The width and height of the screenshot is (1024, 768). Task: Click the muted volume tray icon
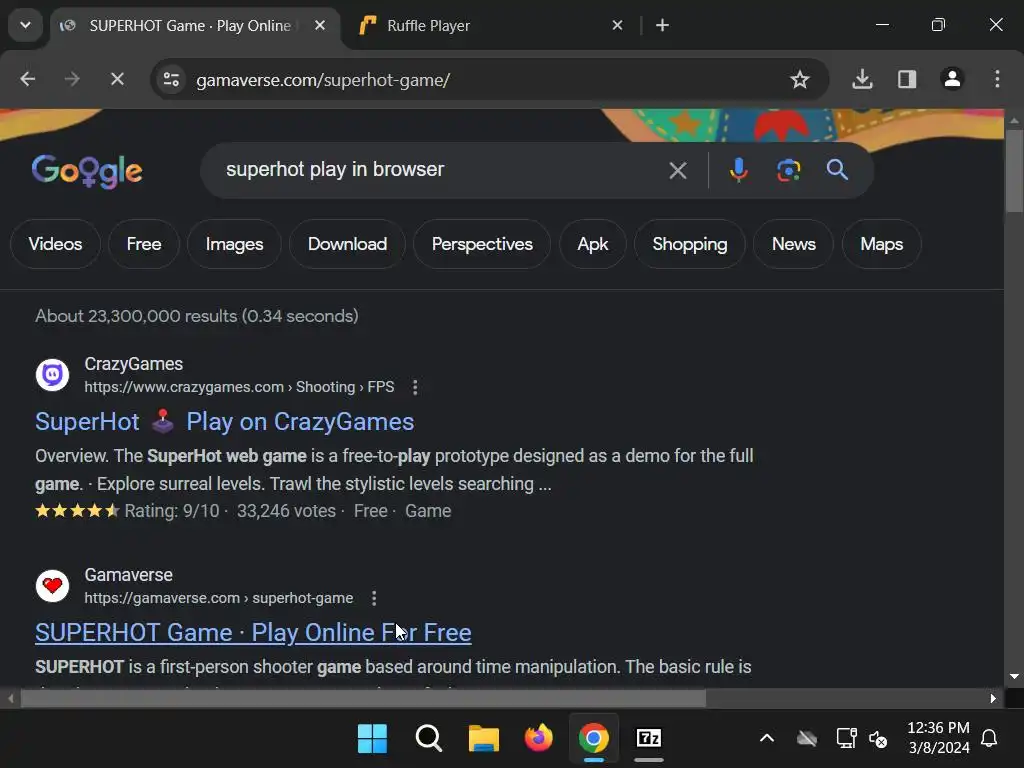pyautogui.click(x=878, y=739)
